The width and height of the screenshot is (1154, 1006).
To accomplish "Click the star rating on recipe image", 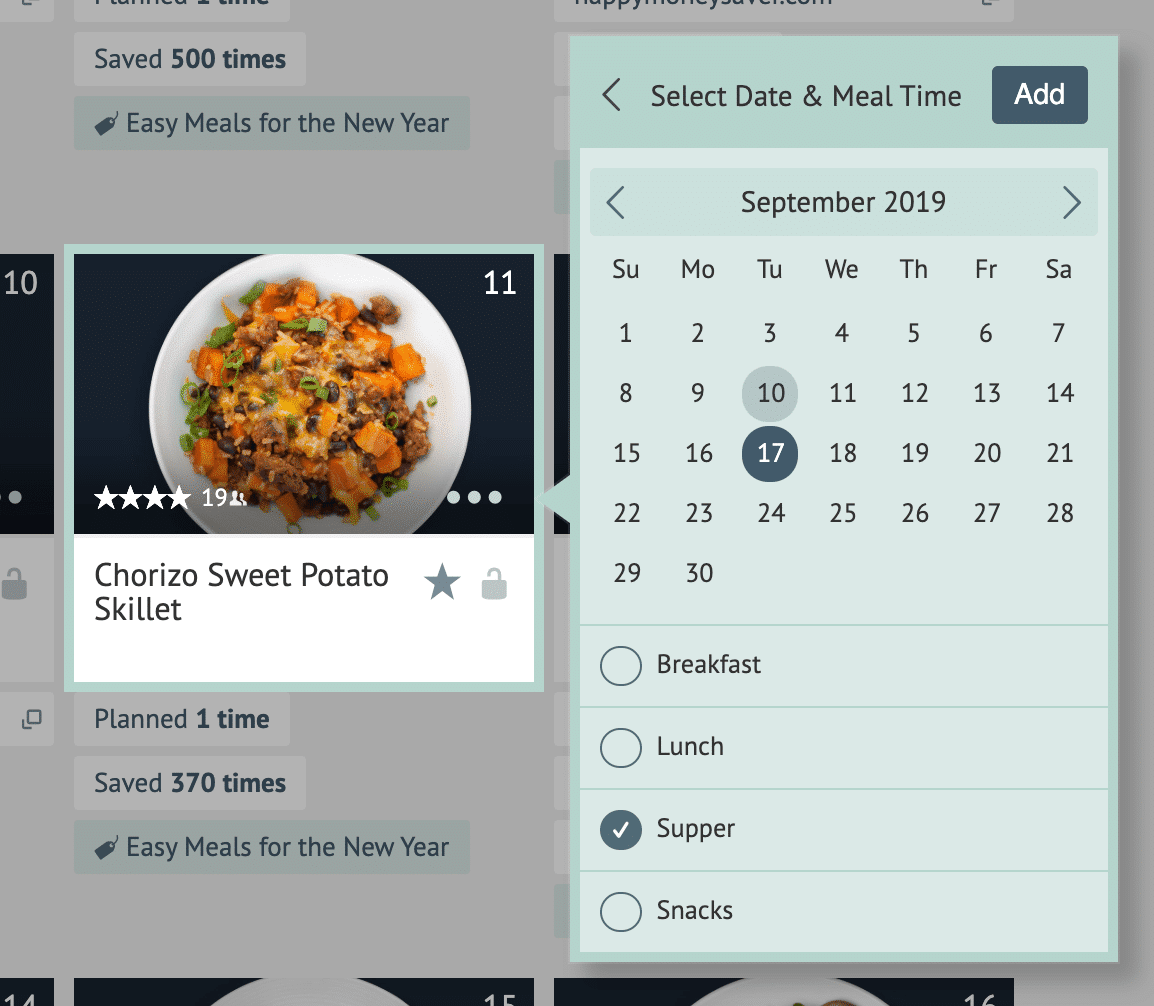I will point(143,498).
